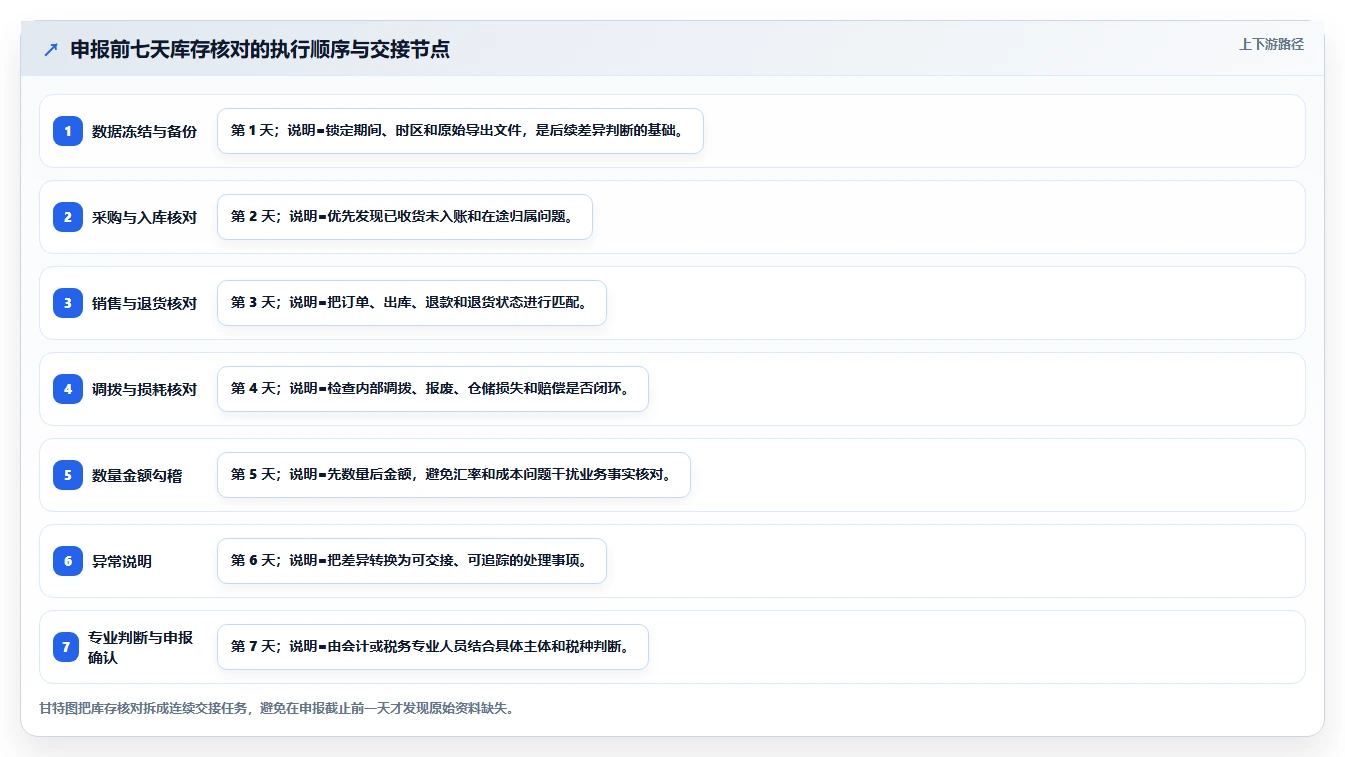
Task: Select the 数量金额勾稽 step label
Action: tap(137, 475)
